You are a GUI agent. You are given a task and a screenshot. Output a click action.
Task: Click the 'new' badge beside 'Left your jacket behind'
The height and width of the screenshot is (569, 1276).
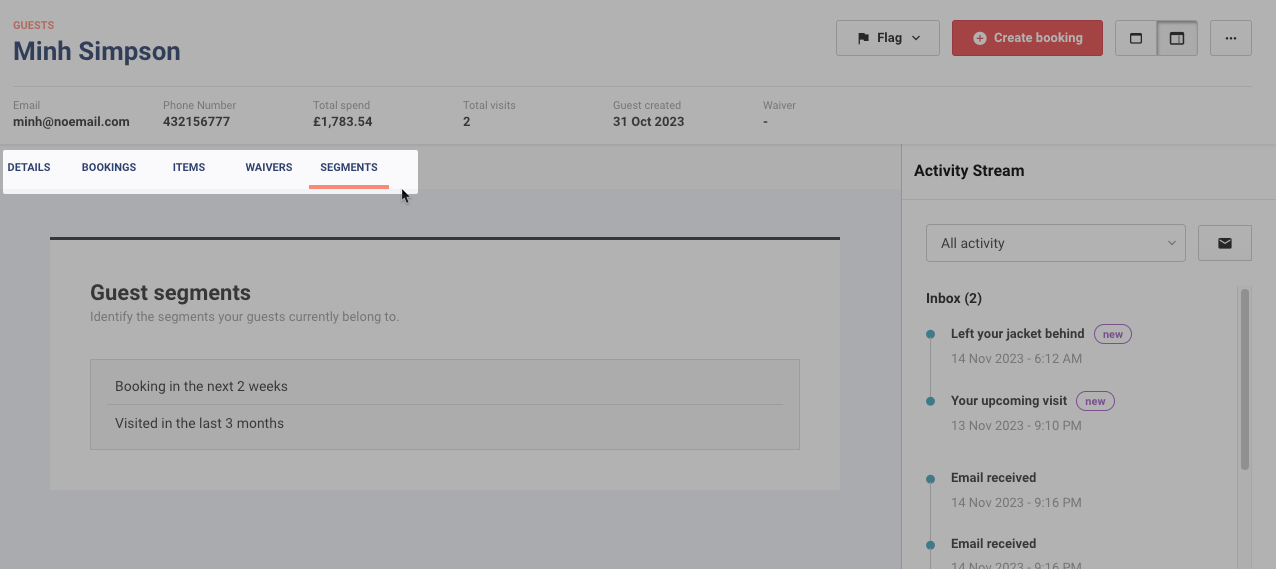point(1113,334)
